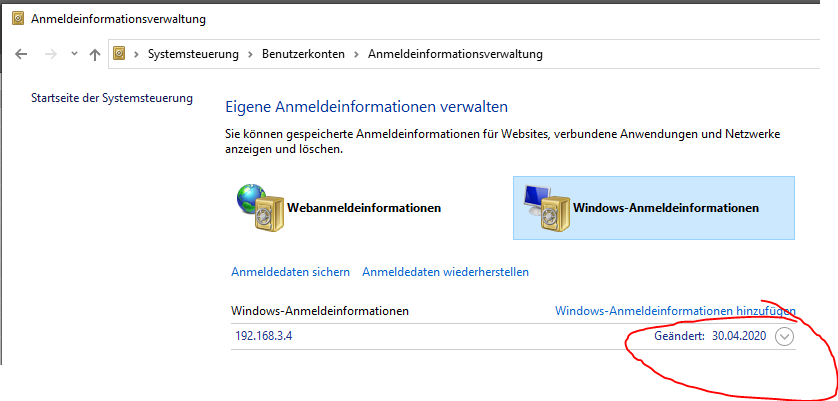This screenshot has width=838, height=401.
Task: Navigate to Benutzerkonten breadcrumb
Action: click(303, 54)
